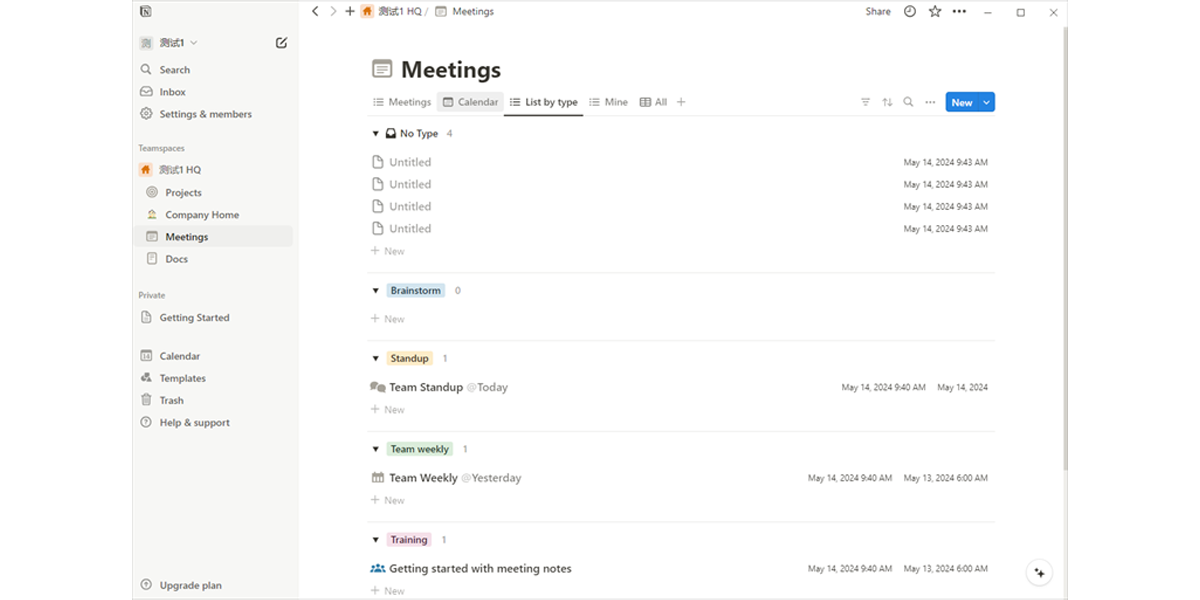Viewport: 1200px width, 600px height.
Task: Open the AI assistant sparkle button
Action: tap(1040, 572)
